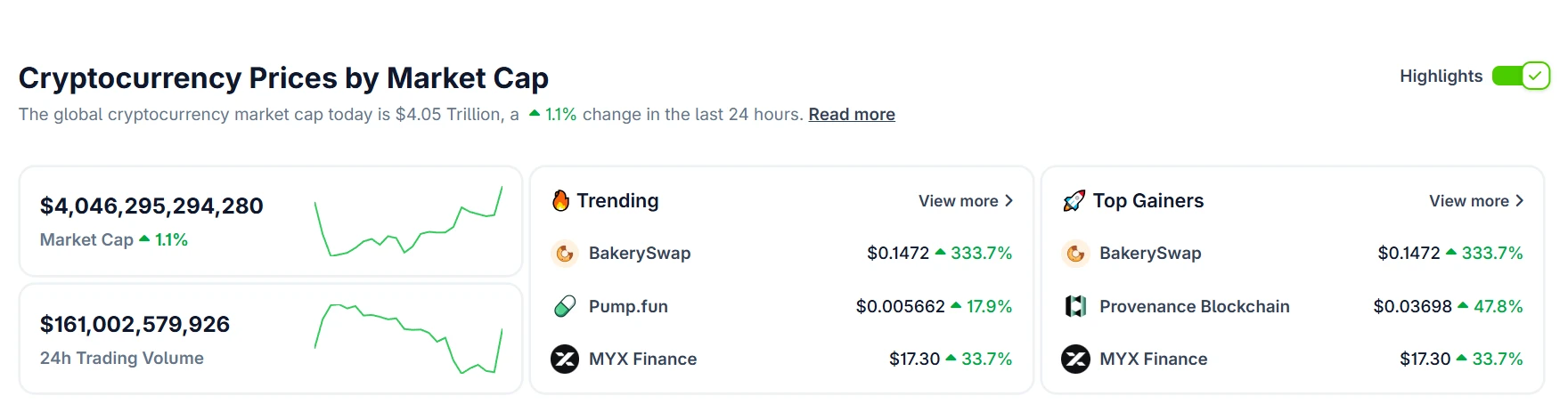
Task: Open Pump.fun from the Trending list
Action: (628, 306)
